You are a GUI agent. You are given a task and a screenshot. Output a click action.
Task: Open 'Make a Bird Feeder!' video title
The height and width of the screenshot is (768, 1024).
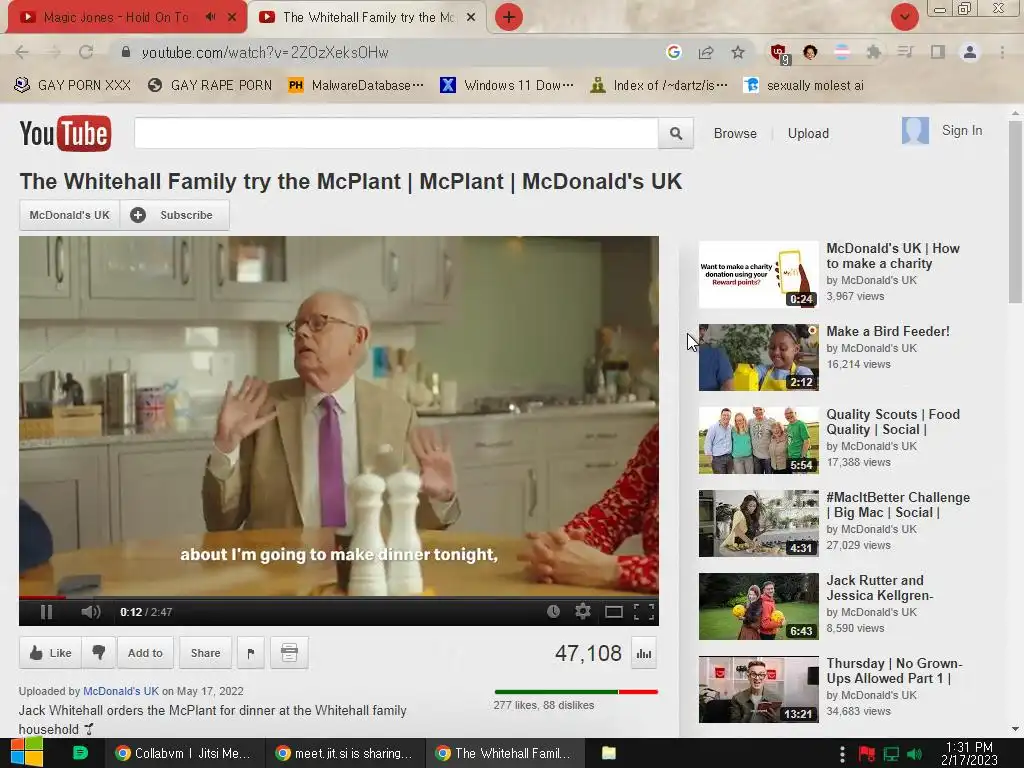(x=888, y=331)
